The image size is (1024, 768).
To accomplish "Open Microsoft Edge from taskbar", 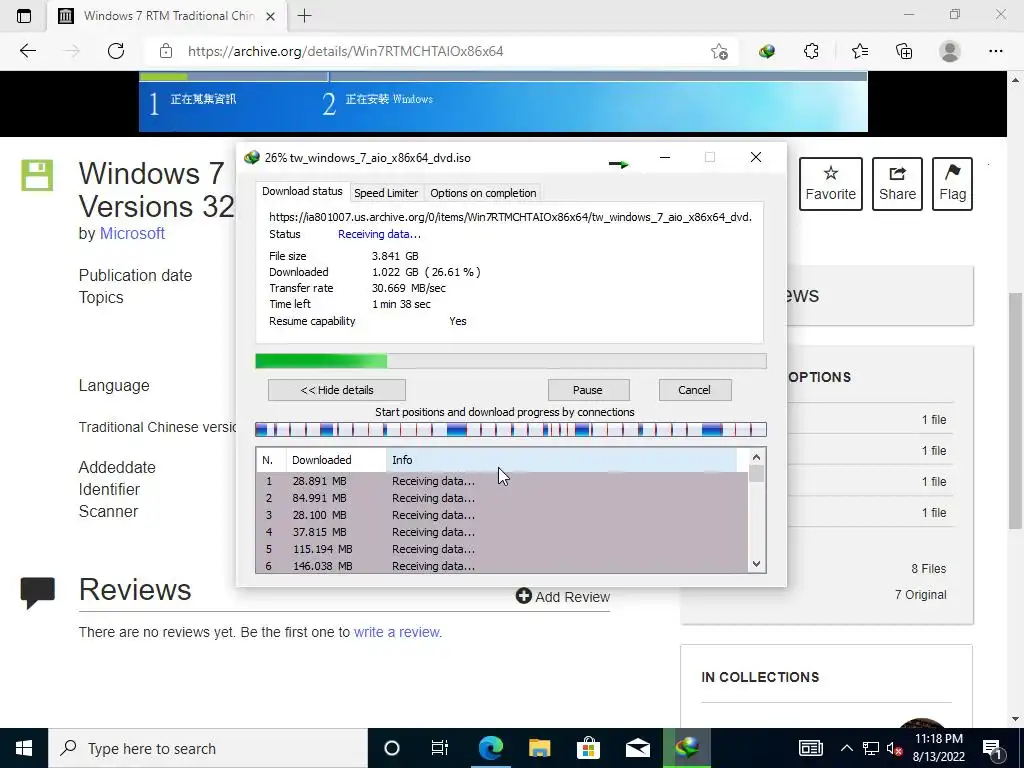I will point(490,748).
